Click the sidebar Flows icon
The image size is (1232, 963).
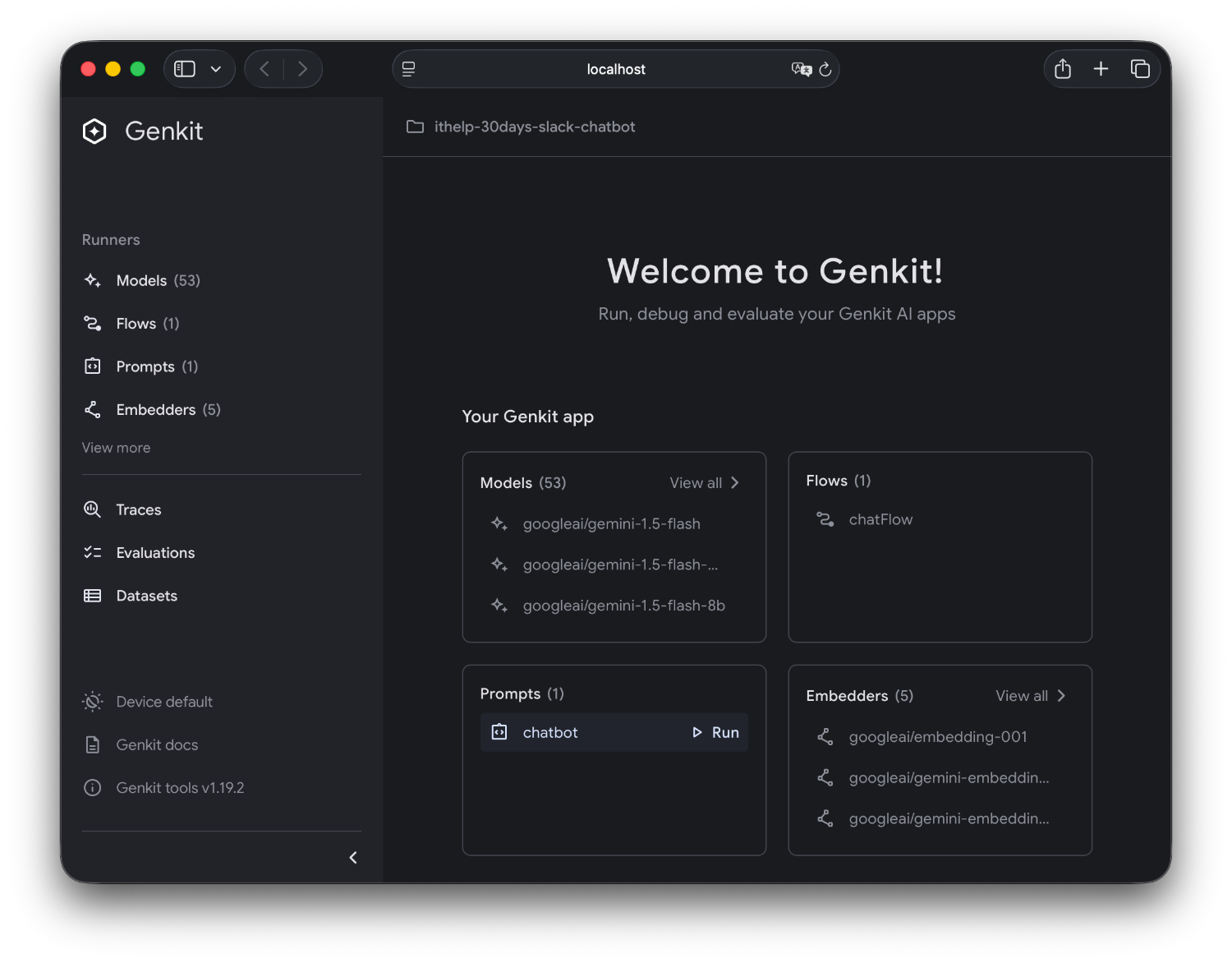[93, 324]
